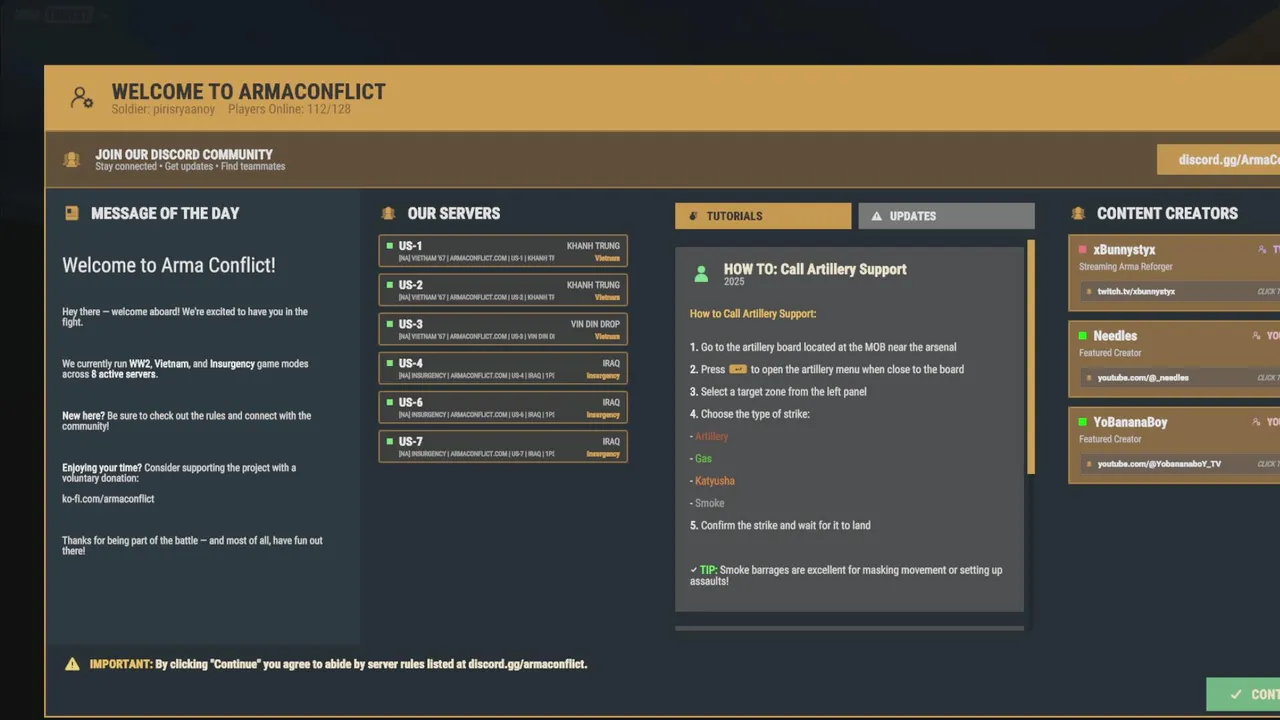Select the US-3 Vin Din Drop server
Screen dimensions: 1280x720
(x=503, y=329)
